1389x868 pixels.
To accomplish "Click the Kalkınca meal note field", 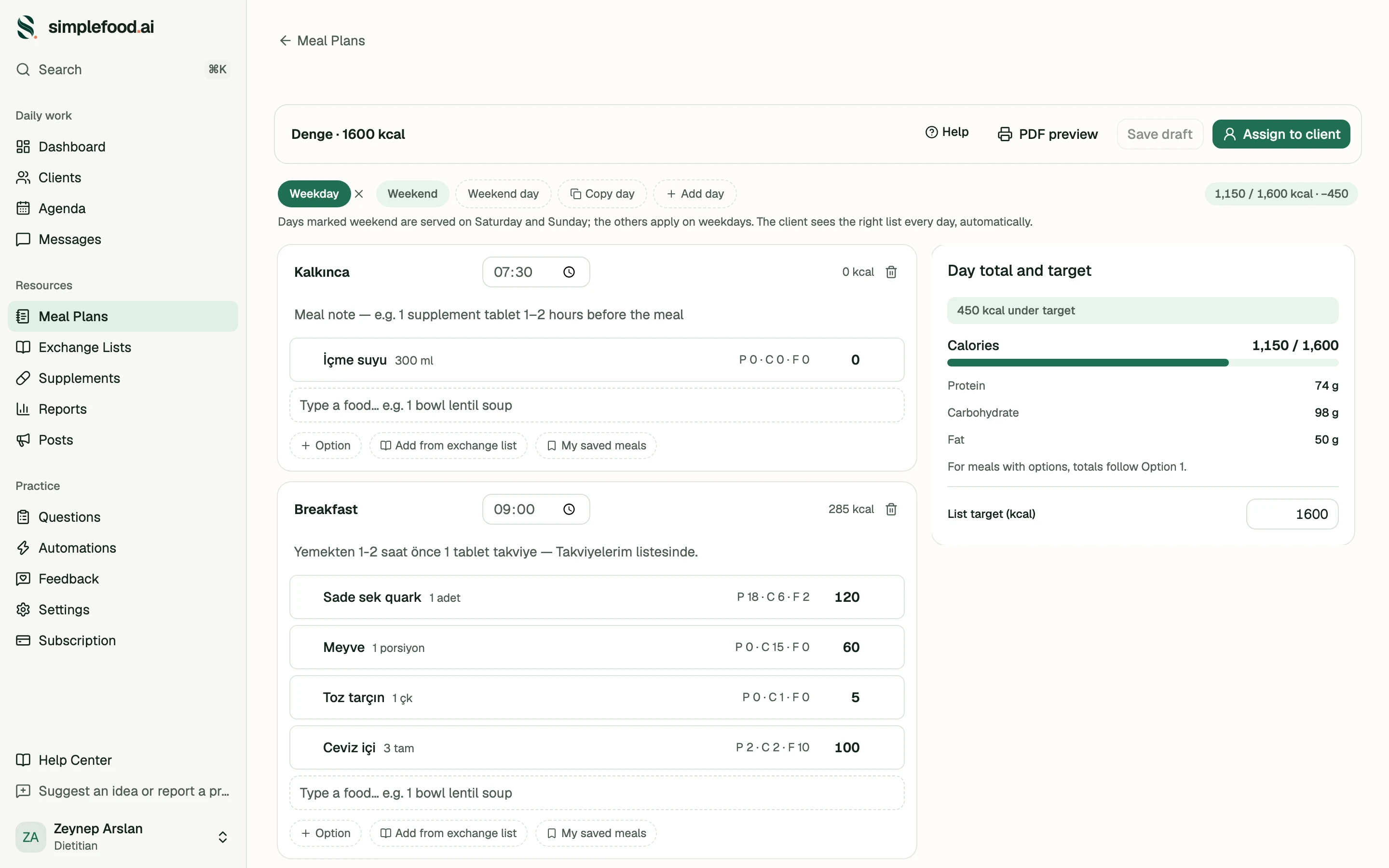I will (596, 314).
